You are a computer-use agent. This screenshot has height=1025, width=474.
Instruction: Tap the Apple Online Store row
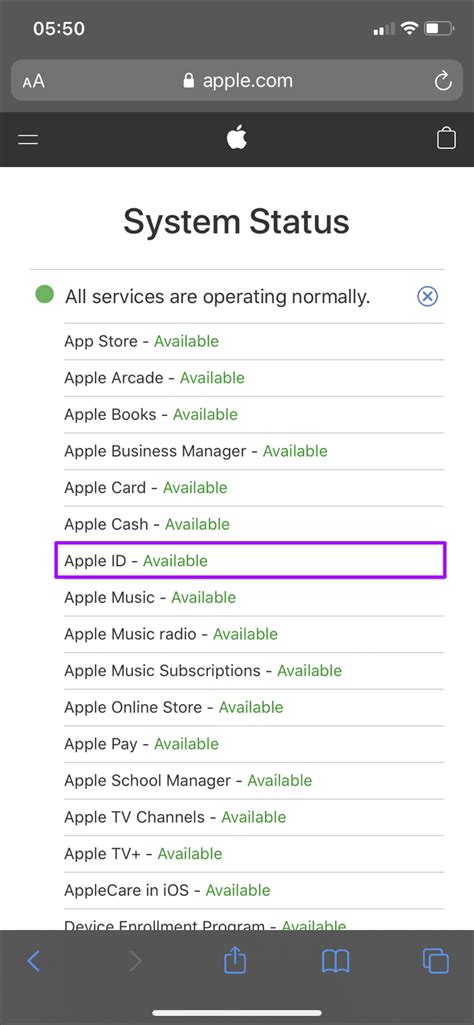click(x=254, y=707)
